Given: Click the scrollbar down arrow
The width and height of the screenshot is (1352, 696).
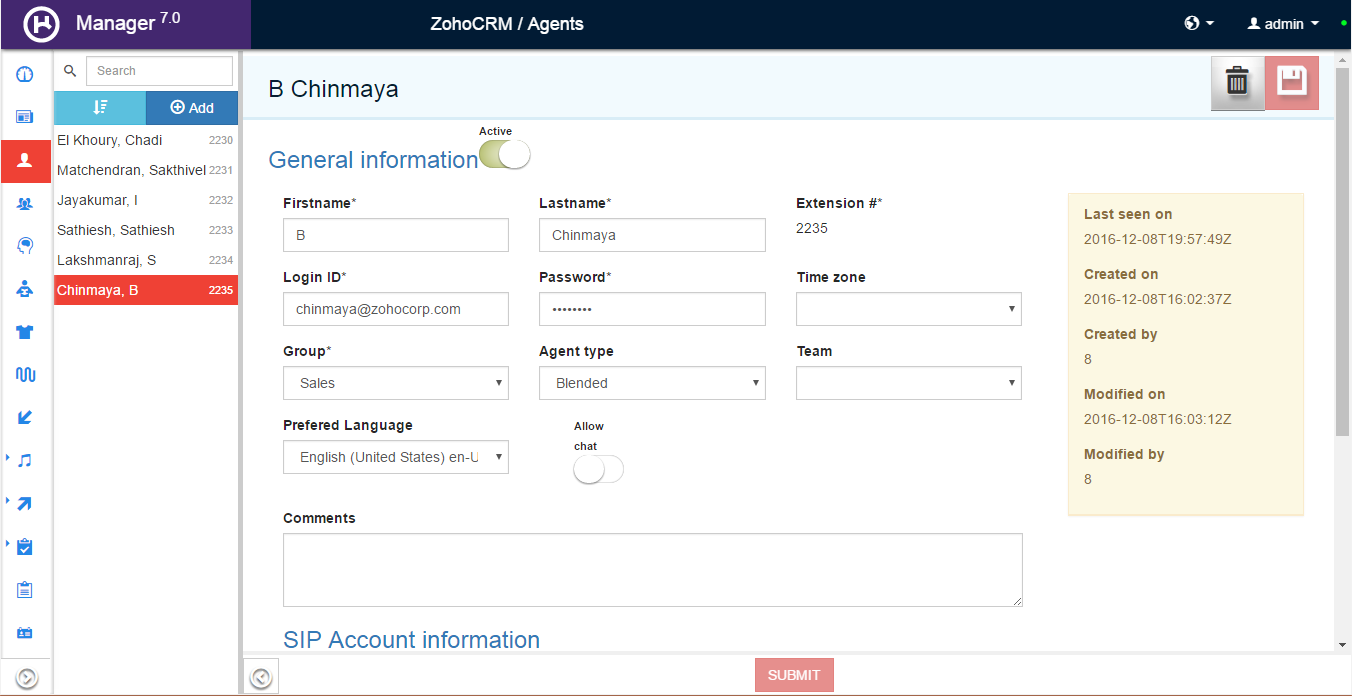Looking at the screenshot, I should [x=1342, y=644].
